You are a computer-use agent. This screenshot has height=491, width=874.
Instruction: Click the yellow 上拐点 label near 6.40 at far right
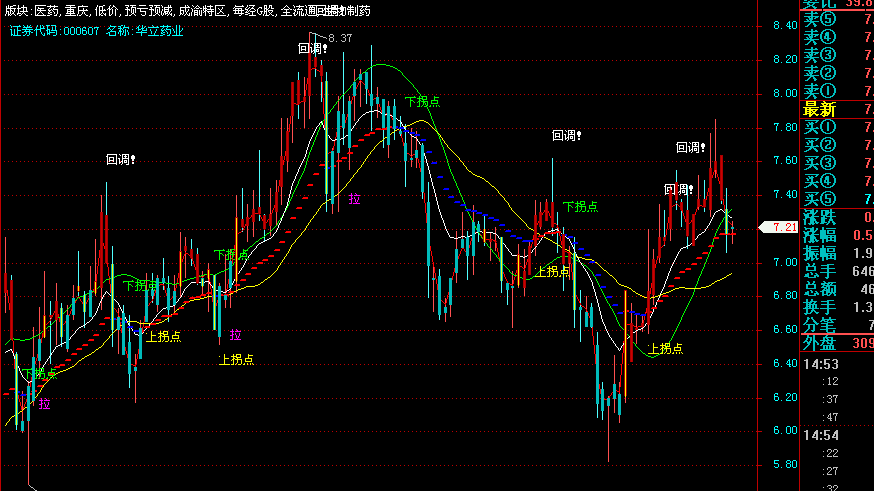(665, 349)
